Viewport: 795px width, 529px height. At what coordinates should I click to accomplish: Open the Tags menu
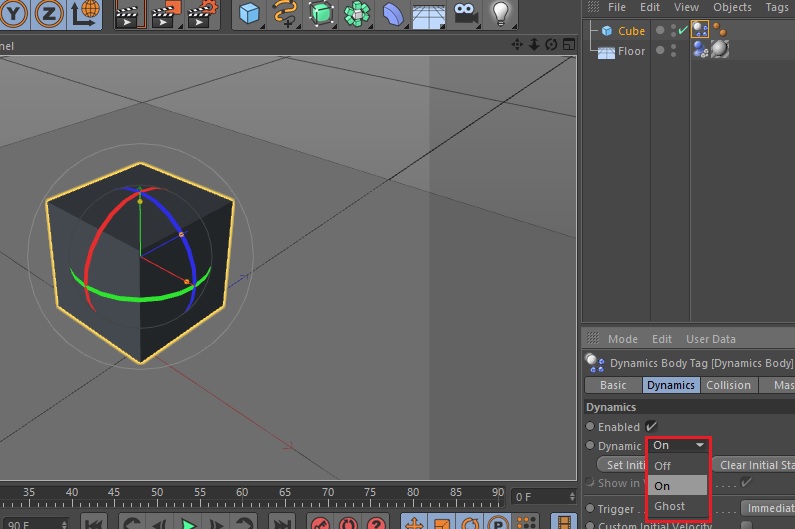point(777,7)
